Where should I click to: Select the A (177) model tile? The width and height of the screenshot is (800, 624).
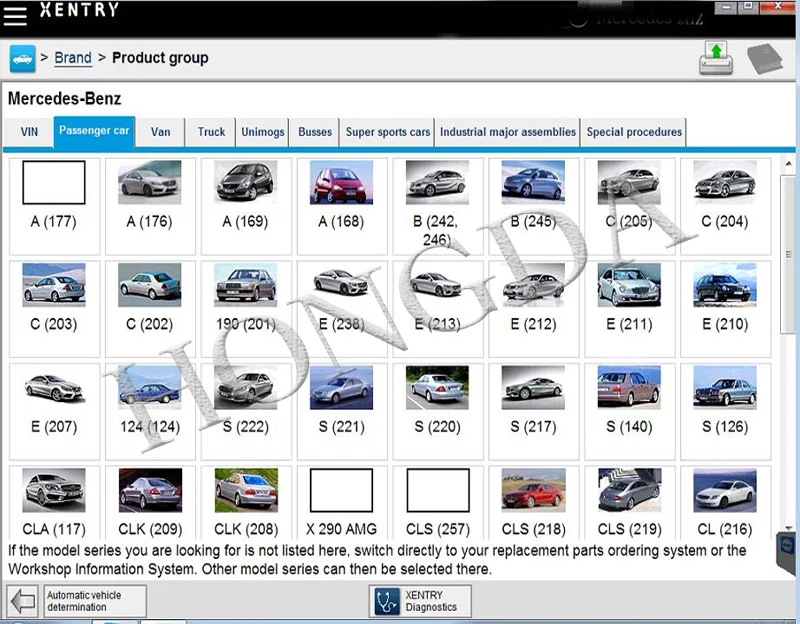pos(54,206)
